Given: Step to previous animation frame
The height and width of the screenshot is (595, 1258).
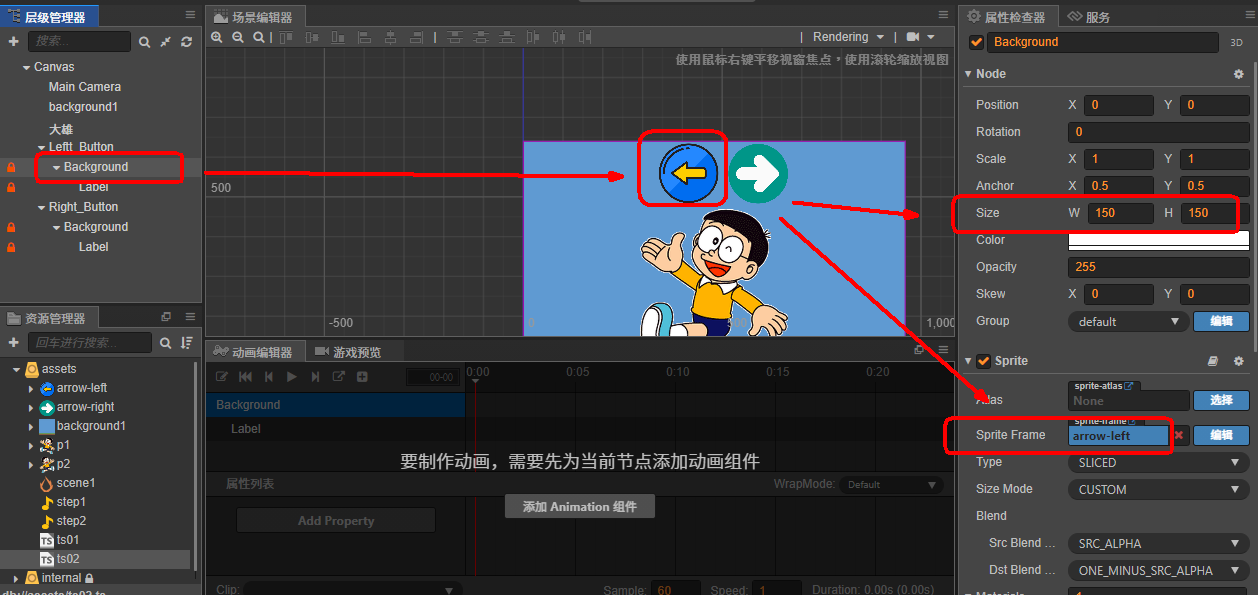Looking at the screenshot, I should pos(269,377).
